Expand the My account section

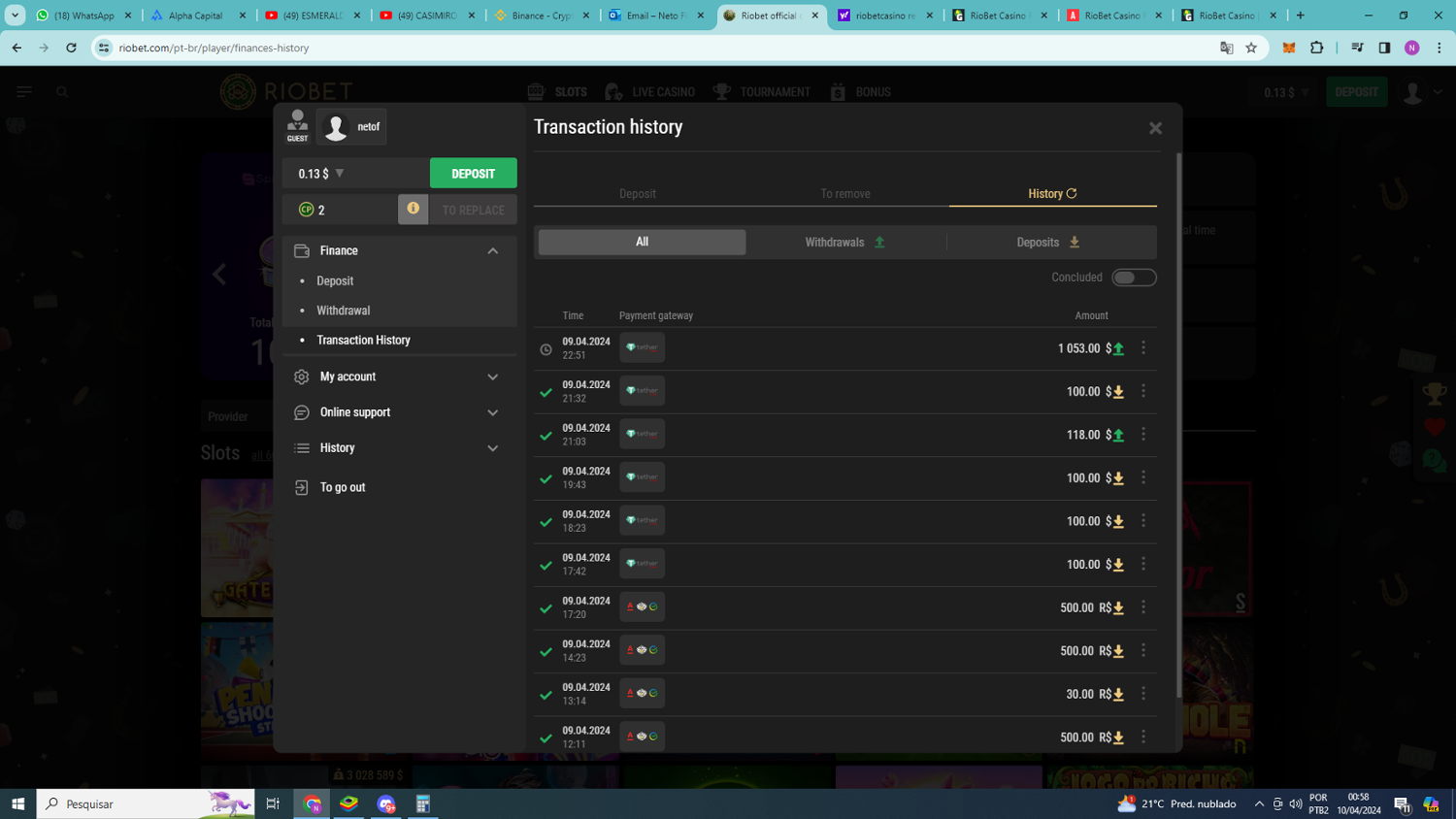(398, 377)
